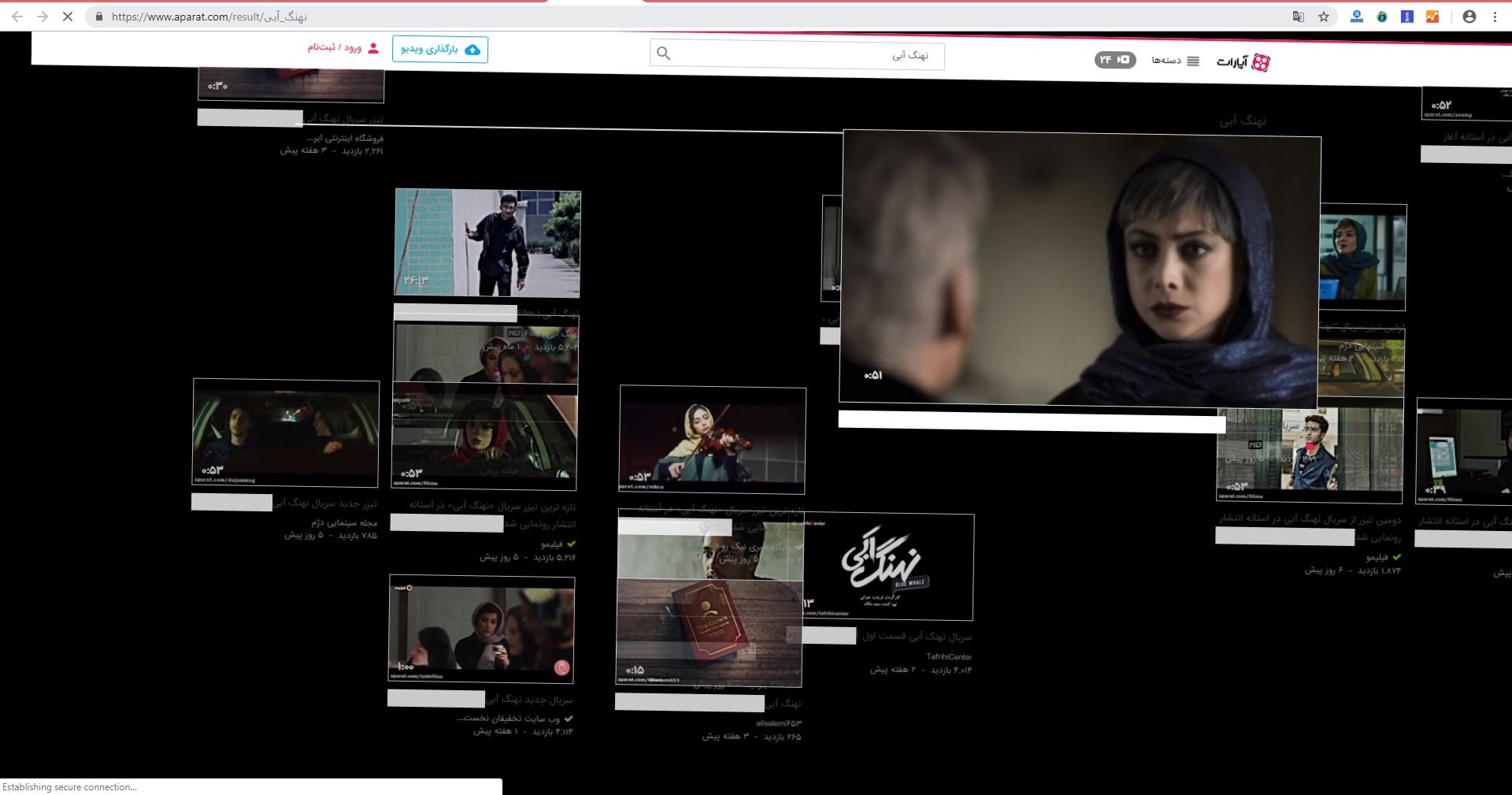Open the سریال نهنگ آبی قسمت اول title
This screenshot has width=1512, height=795.
(917, 636)
